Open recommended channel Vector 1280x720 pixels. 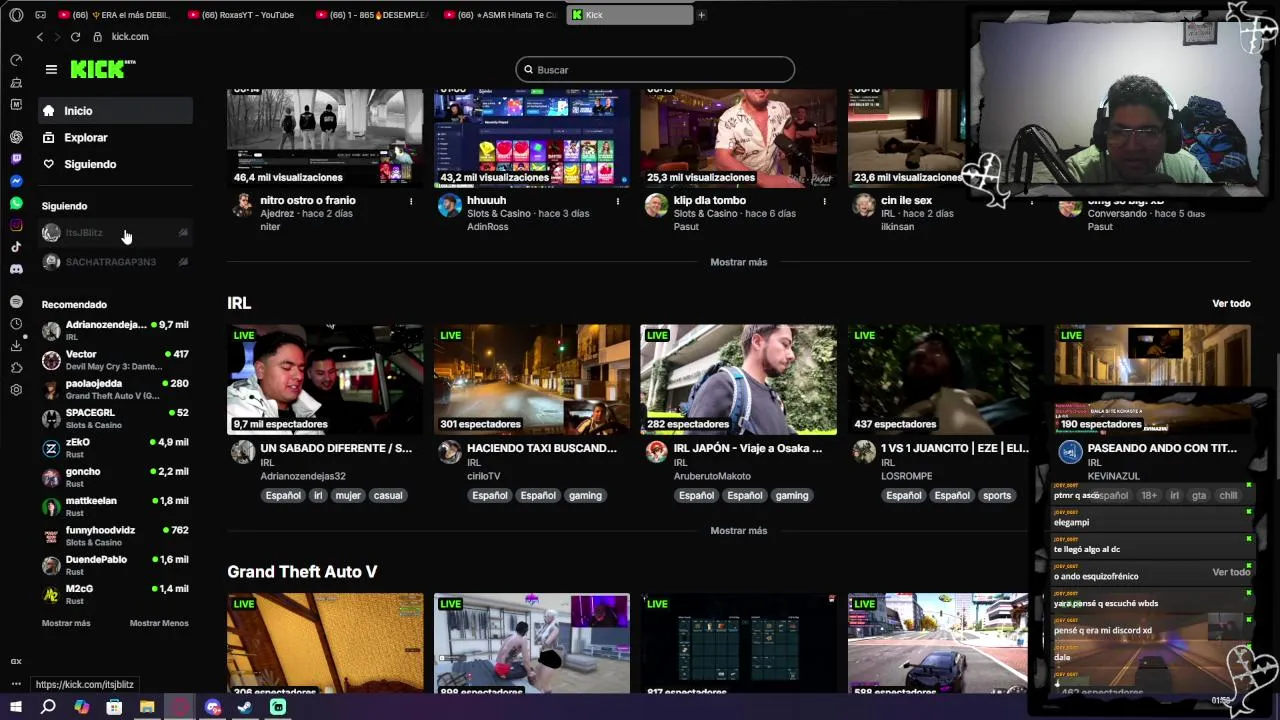pos(115,360)
